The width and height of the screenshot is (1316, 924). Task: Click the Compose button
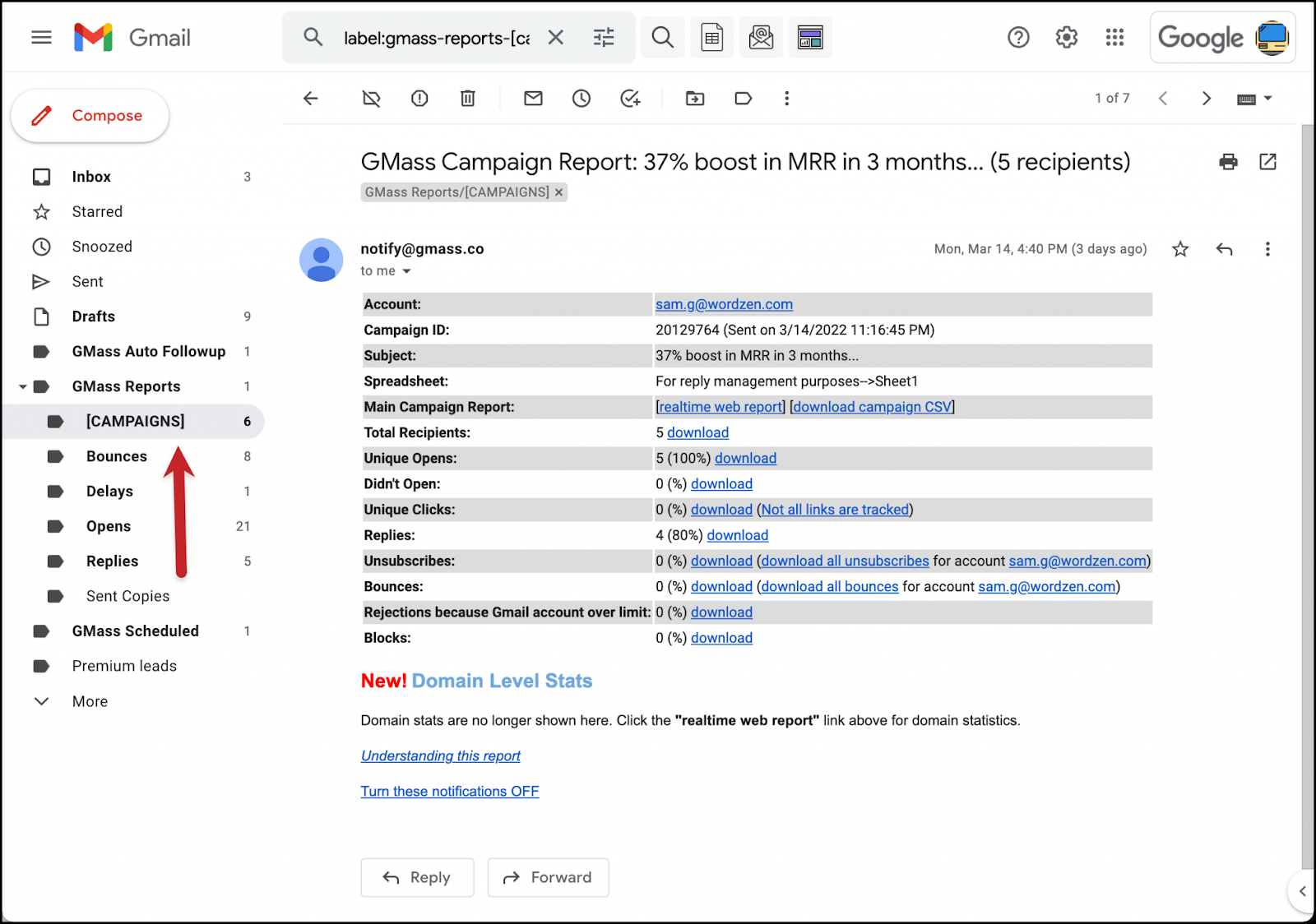[x=90, y=116]
